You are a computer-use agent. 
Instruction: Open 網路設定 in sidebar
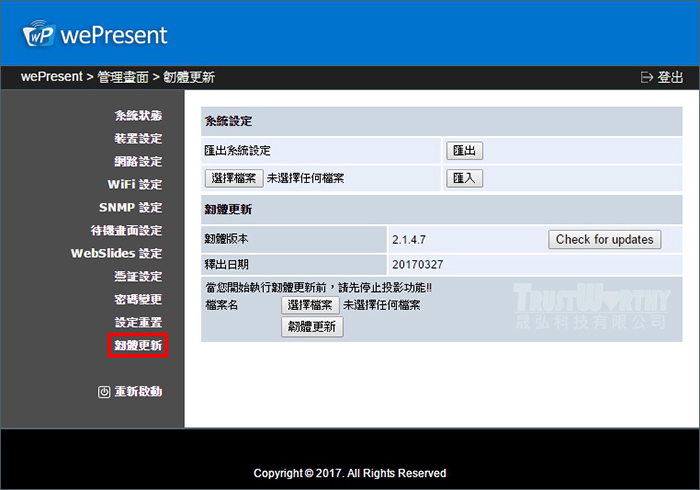(138, 162)
